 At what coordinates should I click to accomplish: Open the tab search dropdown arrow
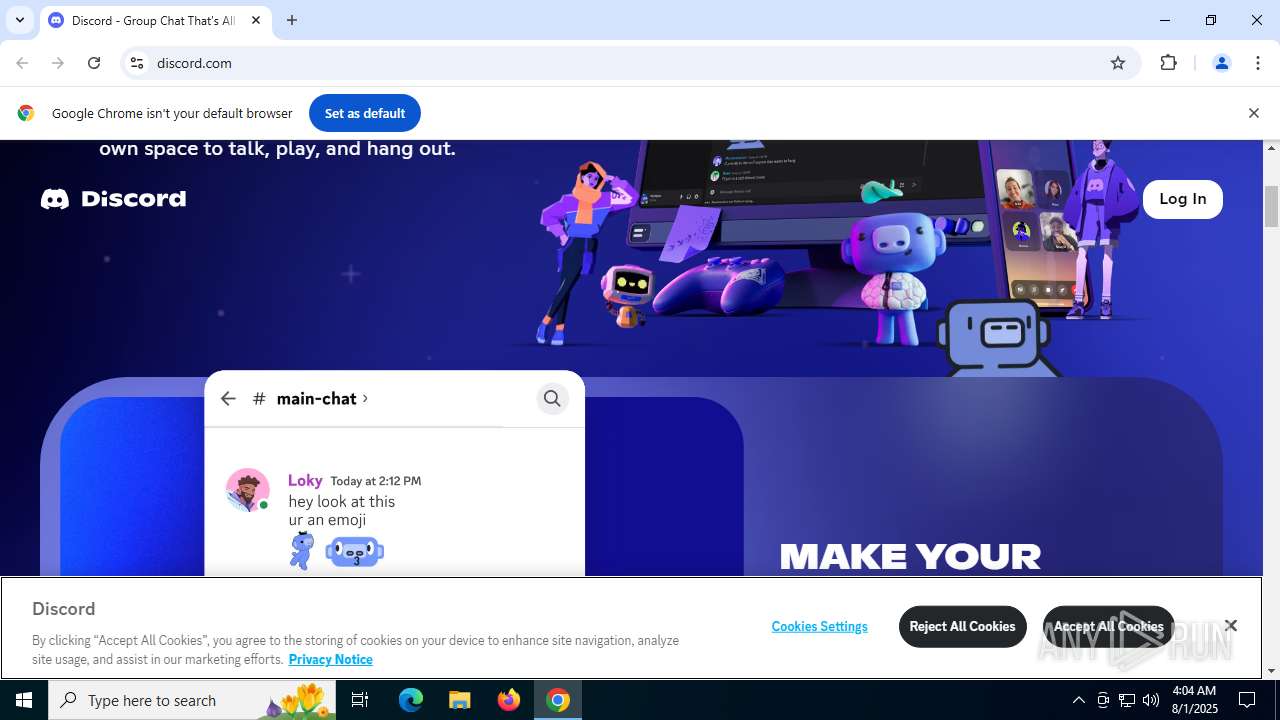point(20,20)
